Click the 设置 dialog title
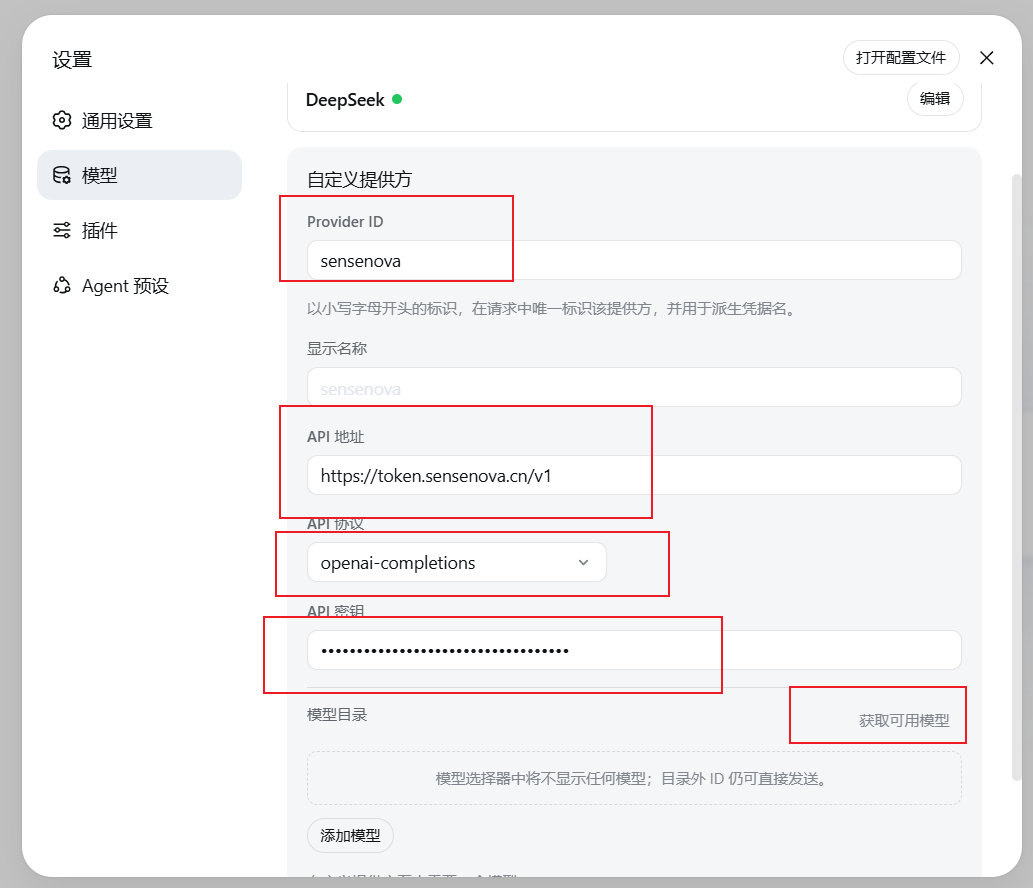The height and width of the screenshot is (888, 1033). (x=72, y=60)
